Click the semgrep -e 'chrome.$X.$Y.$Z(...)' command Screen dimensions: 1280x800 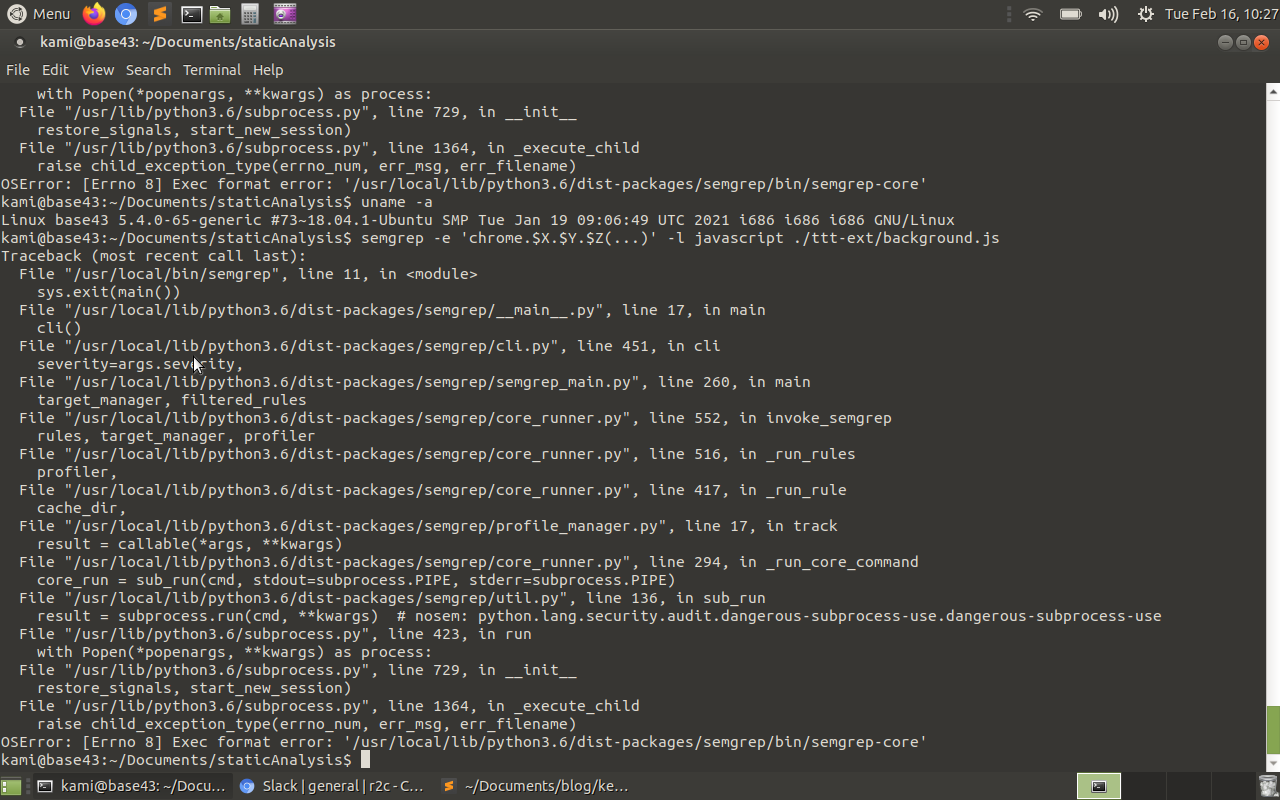(680, 238)
